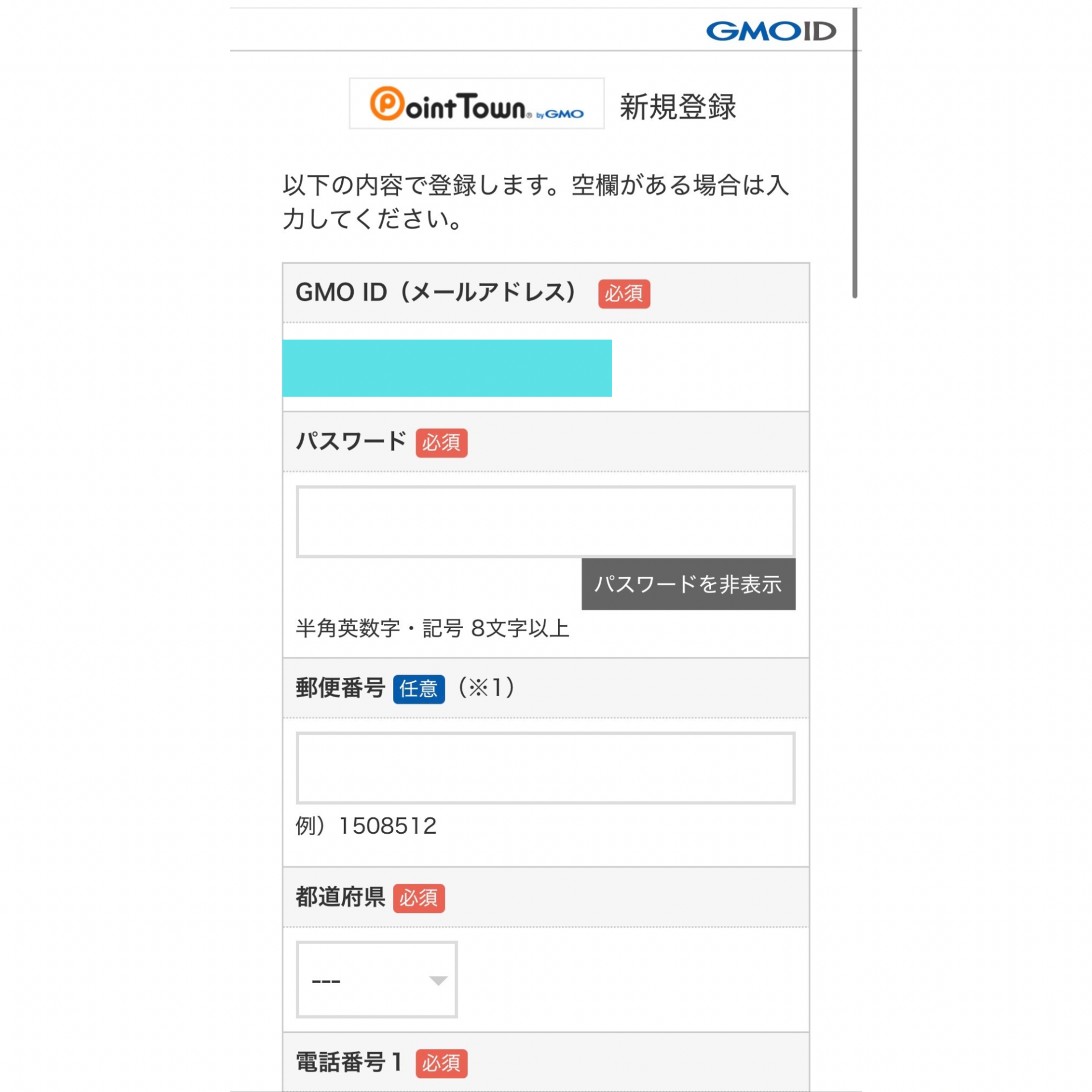Click the GMO ID logo
The image size is (1092, 1092).
[771, 31]
